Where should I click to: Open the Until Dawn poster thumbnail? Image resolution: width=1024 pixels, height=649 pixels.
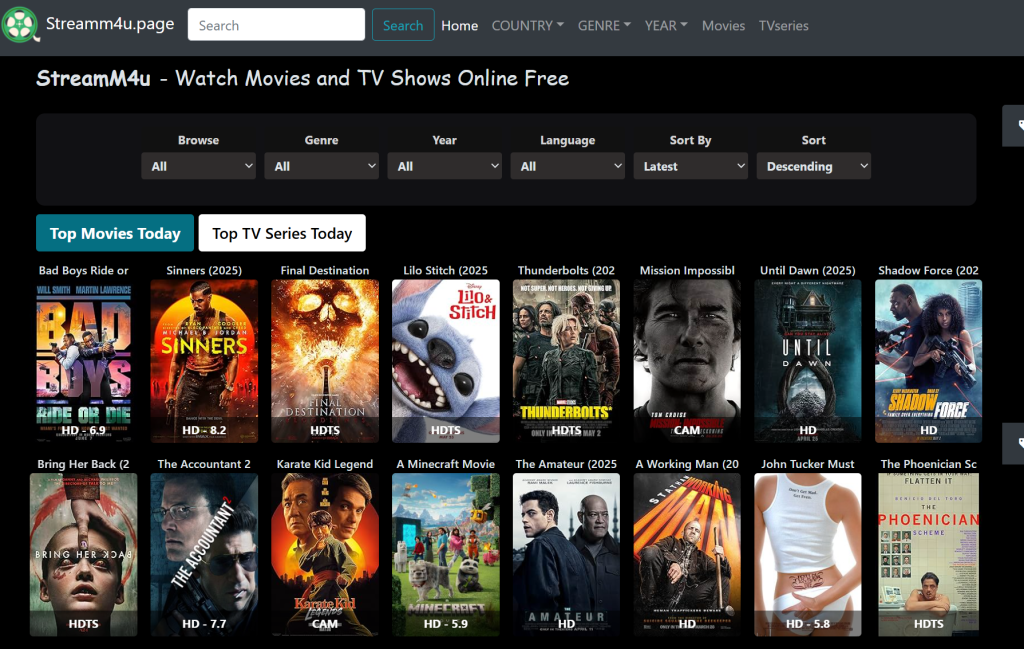(x=808, y=361)
